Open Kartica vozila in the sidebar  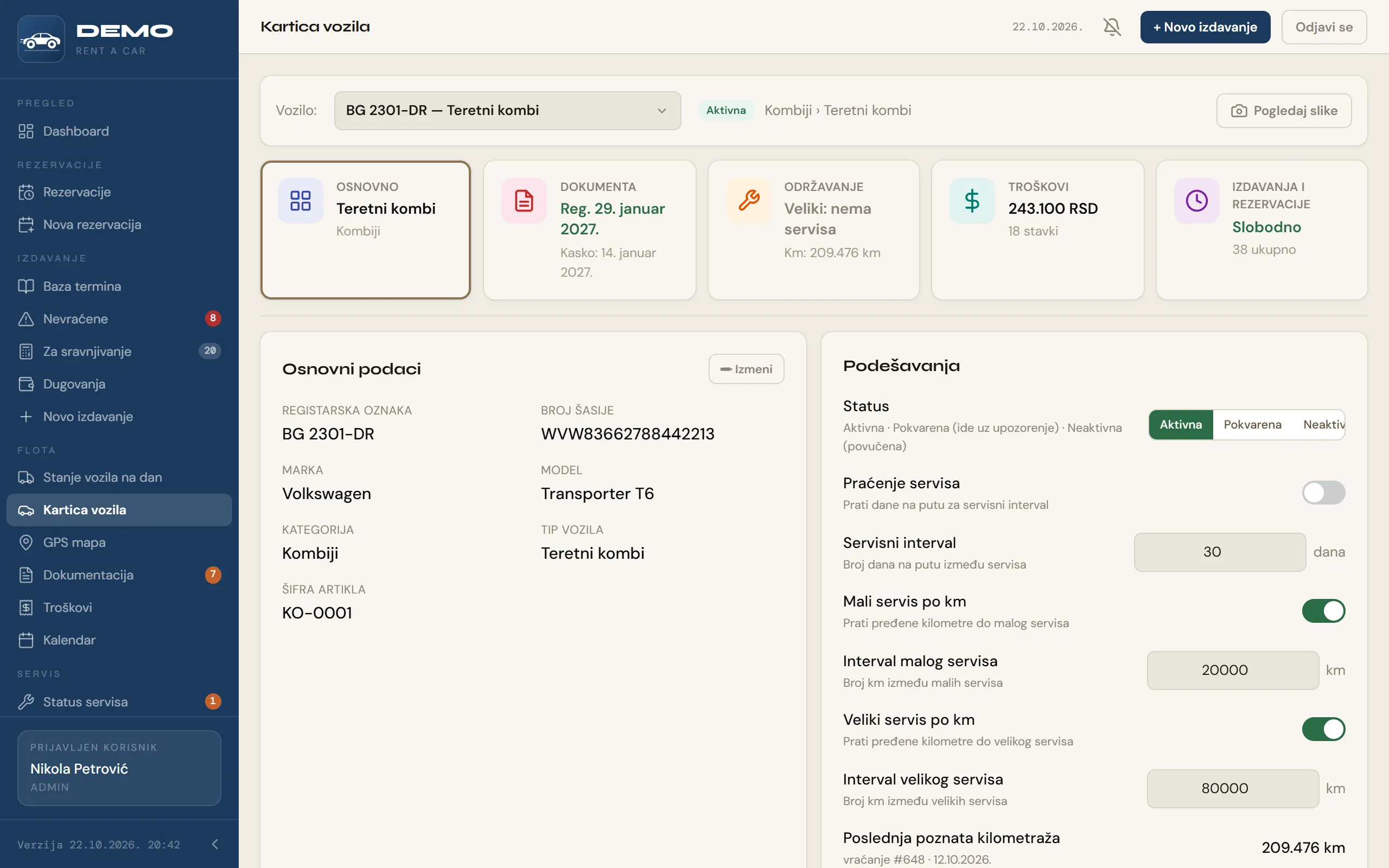(119, 510)
